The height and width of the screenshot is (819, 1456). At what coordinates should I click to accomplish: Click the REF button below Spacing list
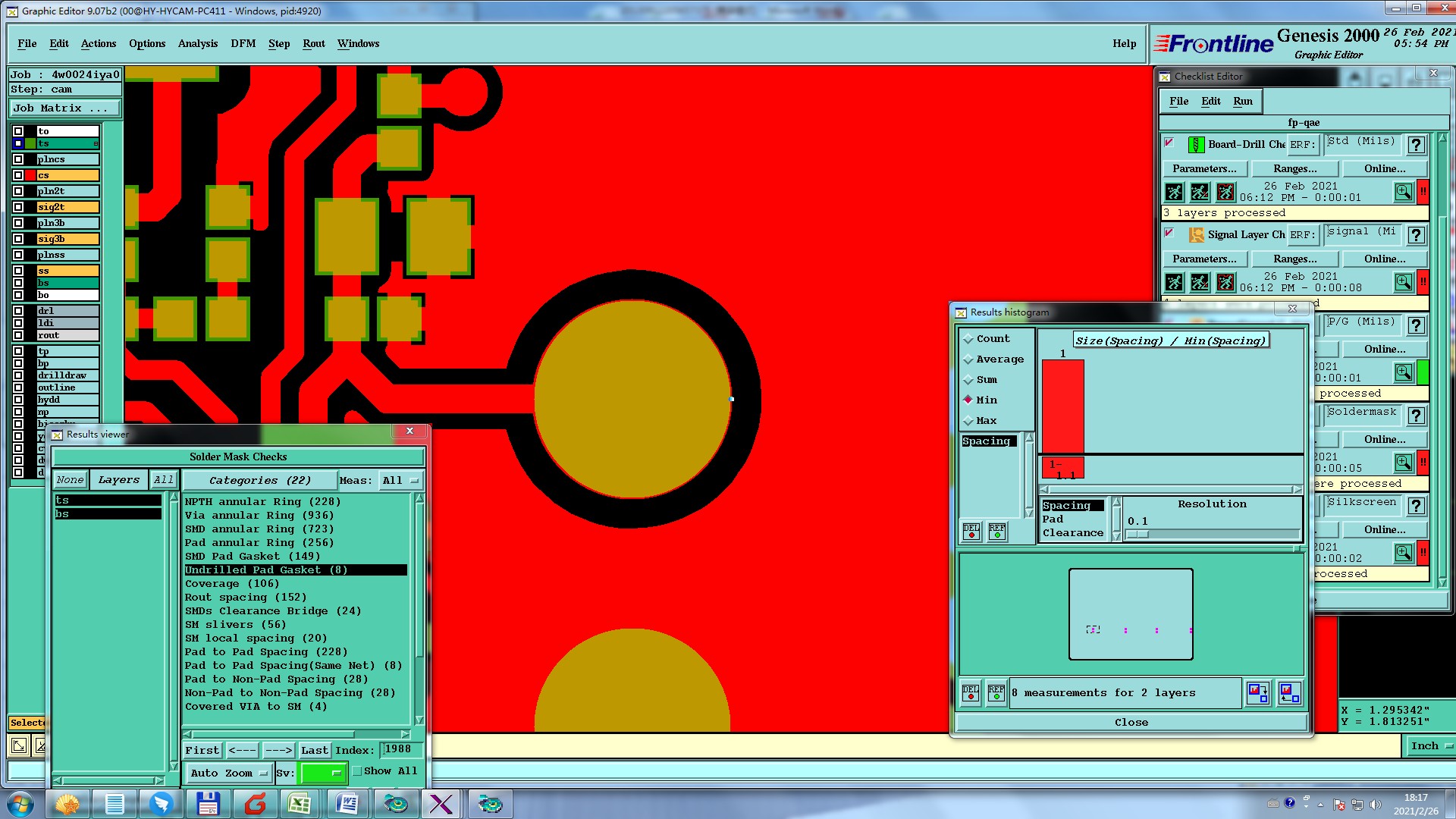click(x=997, y=531)
